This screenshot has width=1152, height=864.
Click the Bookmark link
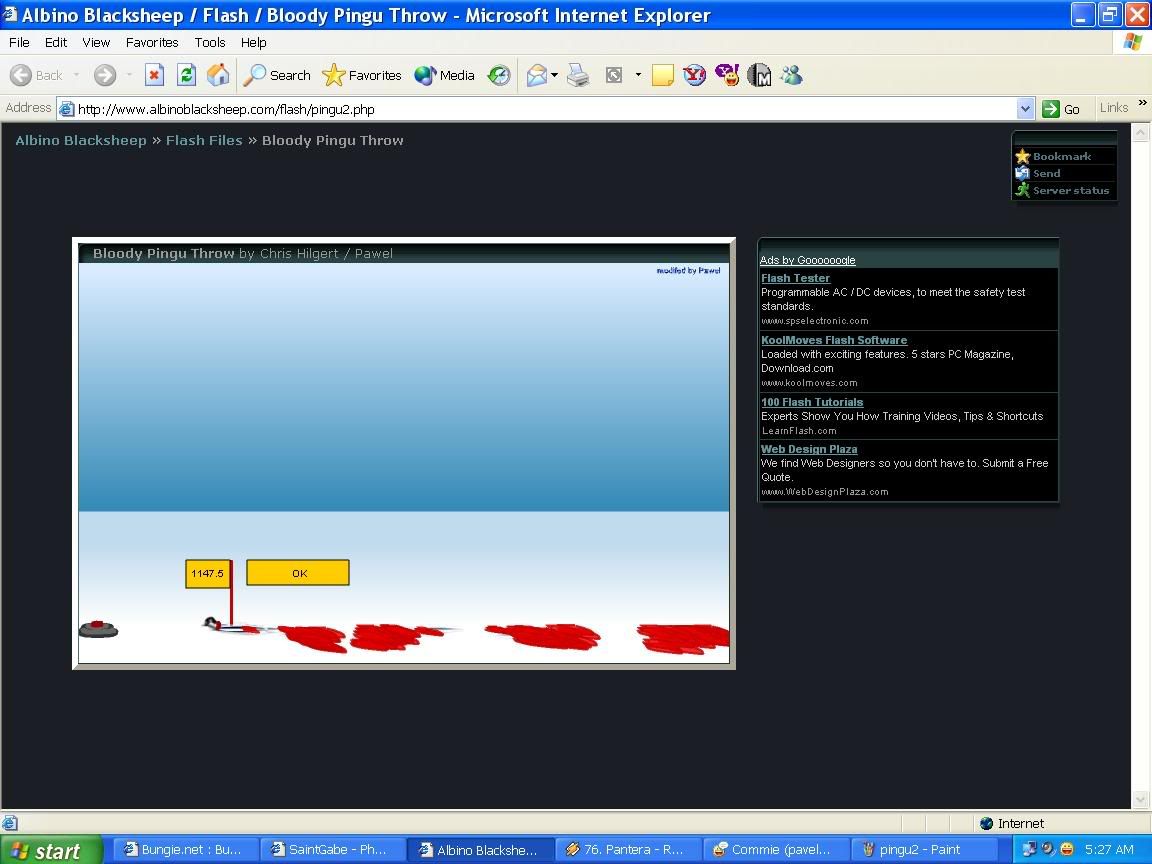(1062, 156)
